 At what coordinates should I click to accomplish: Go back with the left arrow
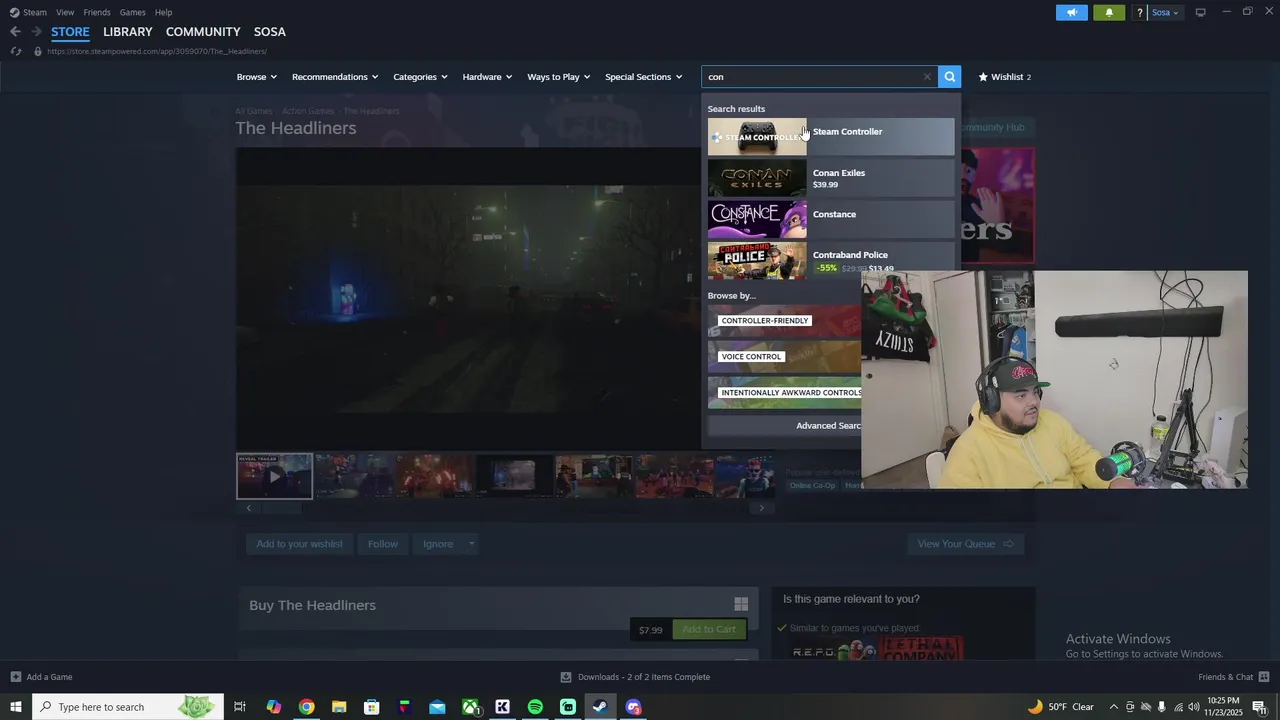tap(15, 32)
